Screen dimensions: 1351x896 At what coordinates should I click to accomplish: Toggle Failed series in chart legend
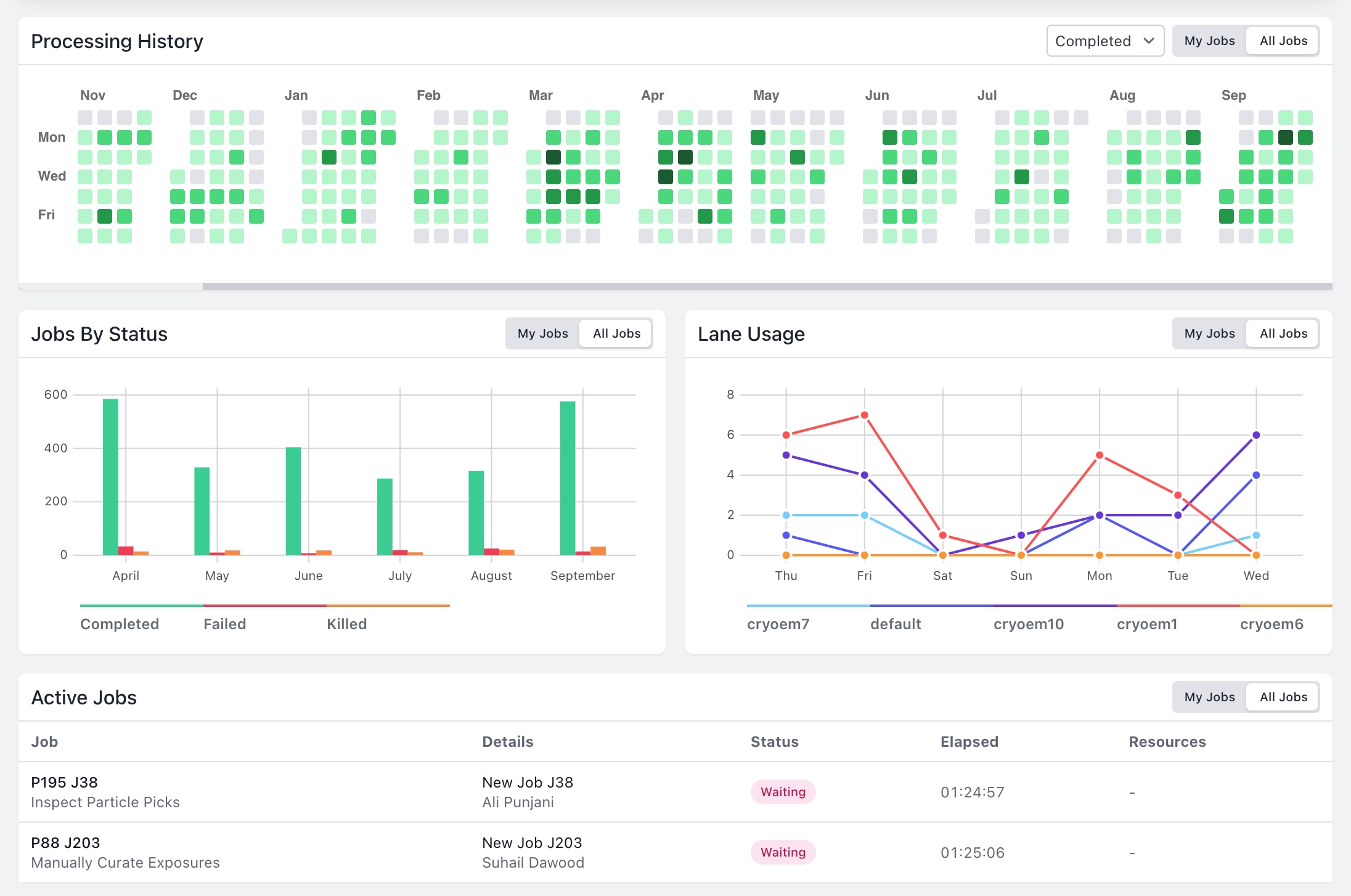(x=225, y=624)
